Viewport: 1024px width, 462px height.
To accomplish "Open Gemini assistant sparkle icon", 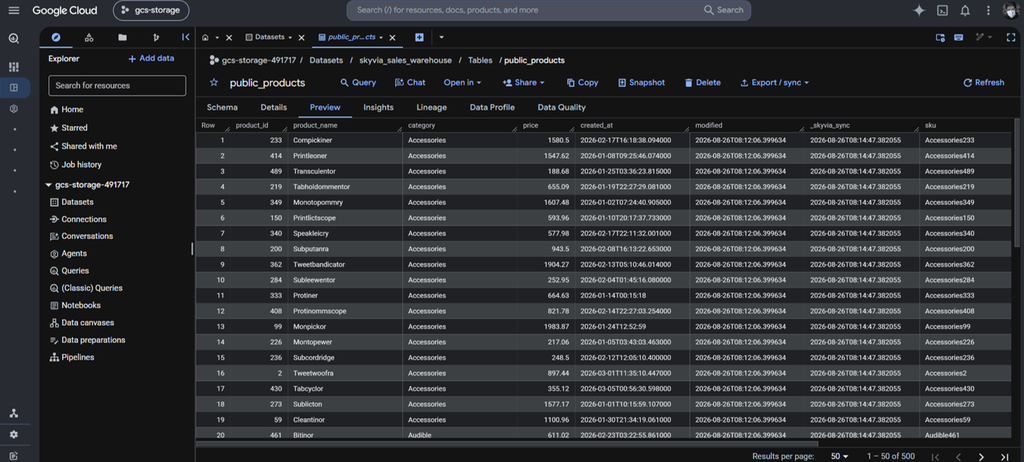I will pyautogui.click(x=919, y=10).
